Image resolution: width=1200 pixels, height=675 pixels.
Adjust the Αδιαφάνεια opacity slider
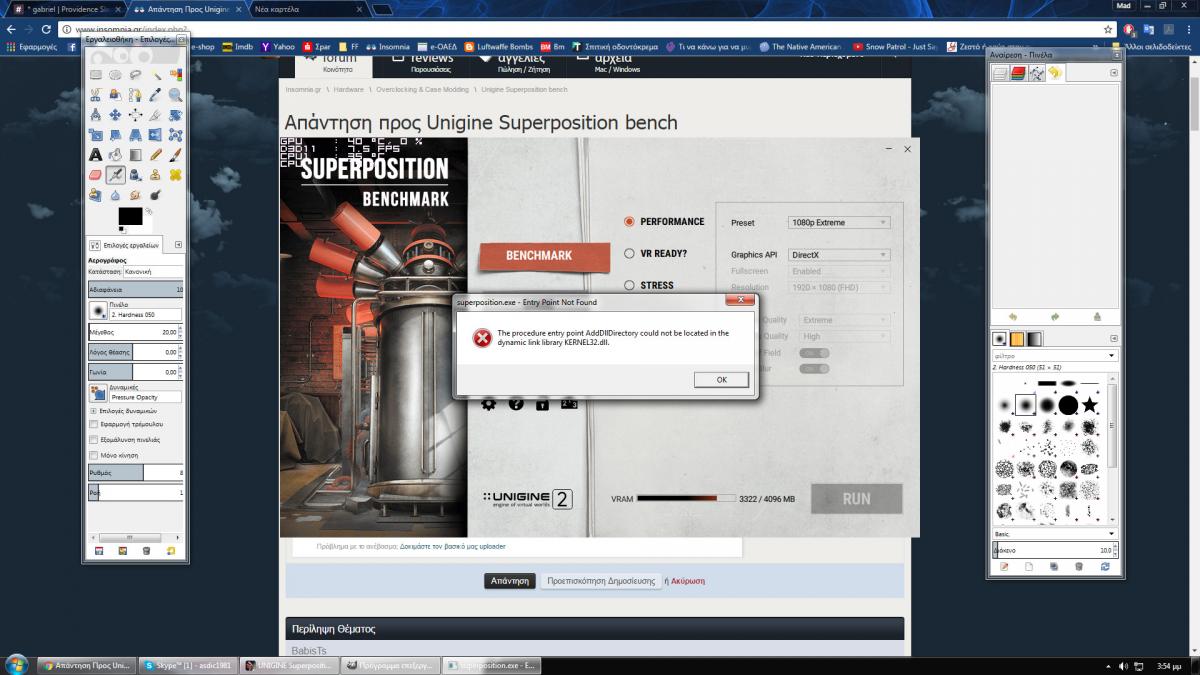coord(136,289)
